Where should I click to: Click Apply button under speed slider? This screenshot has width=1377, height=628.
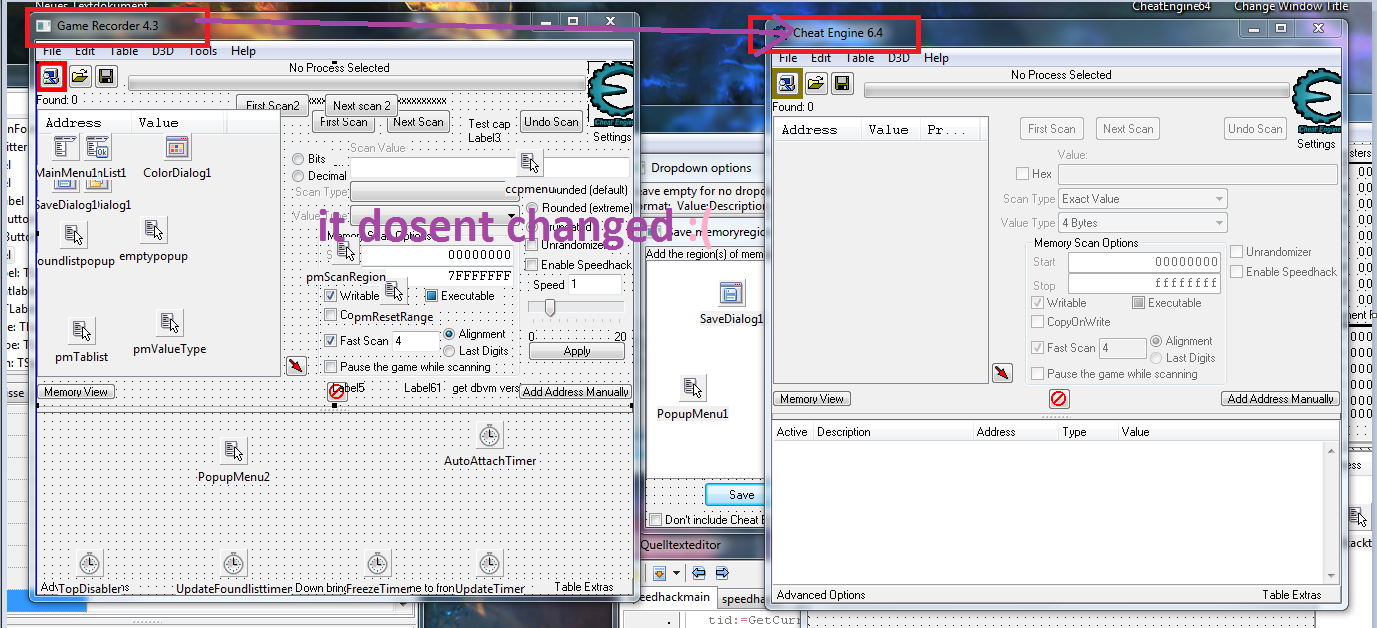(x=577, y=351)
